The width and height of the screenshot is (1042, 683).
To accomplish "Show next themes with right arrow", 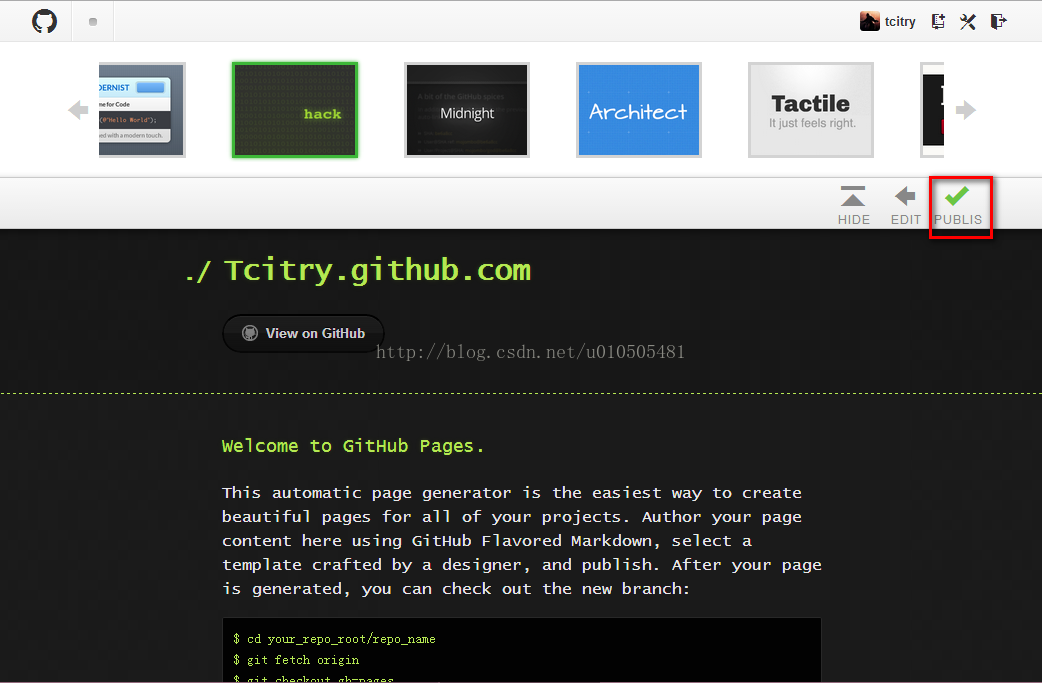I will click(966, 110).
